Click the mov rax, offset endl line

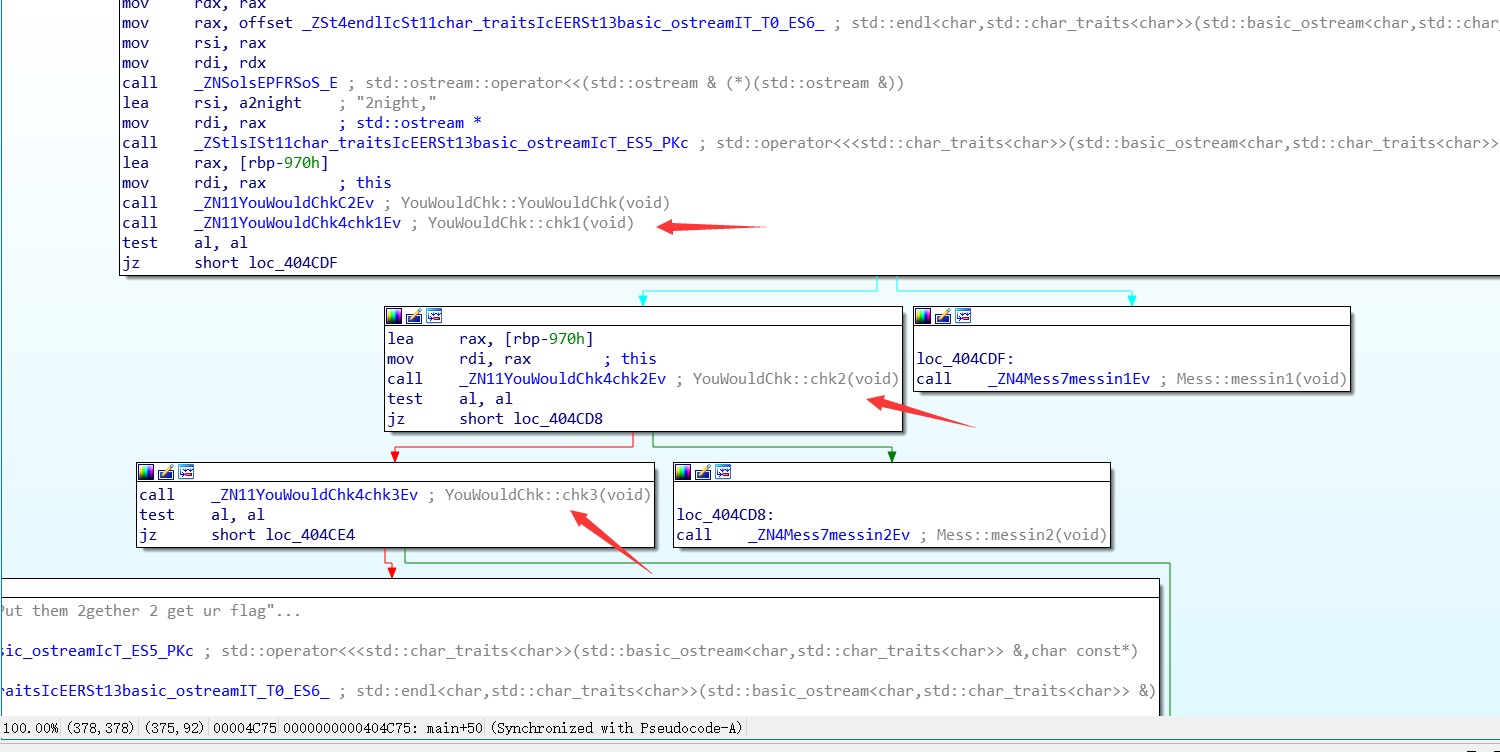[810, 23]
